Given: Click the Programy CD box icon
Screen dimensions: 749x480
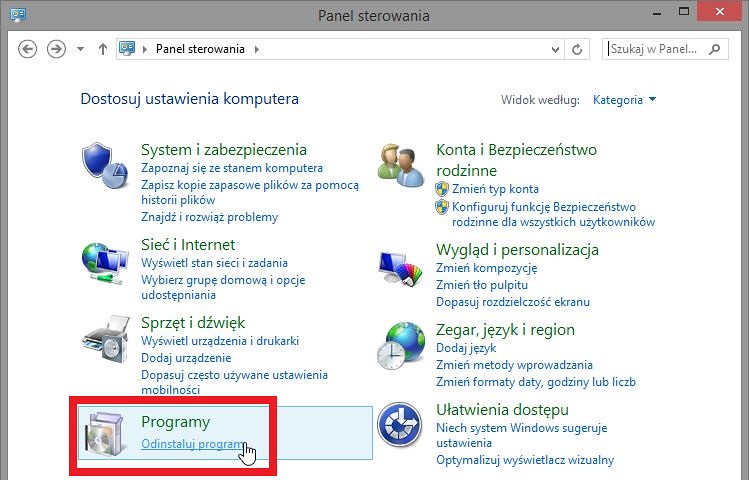Looking at the screenshot, I should pyautogui.click(x=105, y=433).
